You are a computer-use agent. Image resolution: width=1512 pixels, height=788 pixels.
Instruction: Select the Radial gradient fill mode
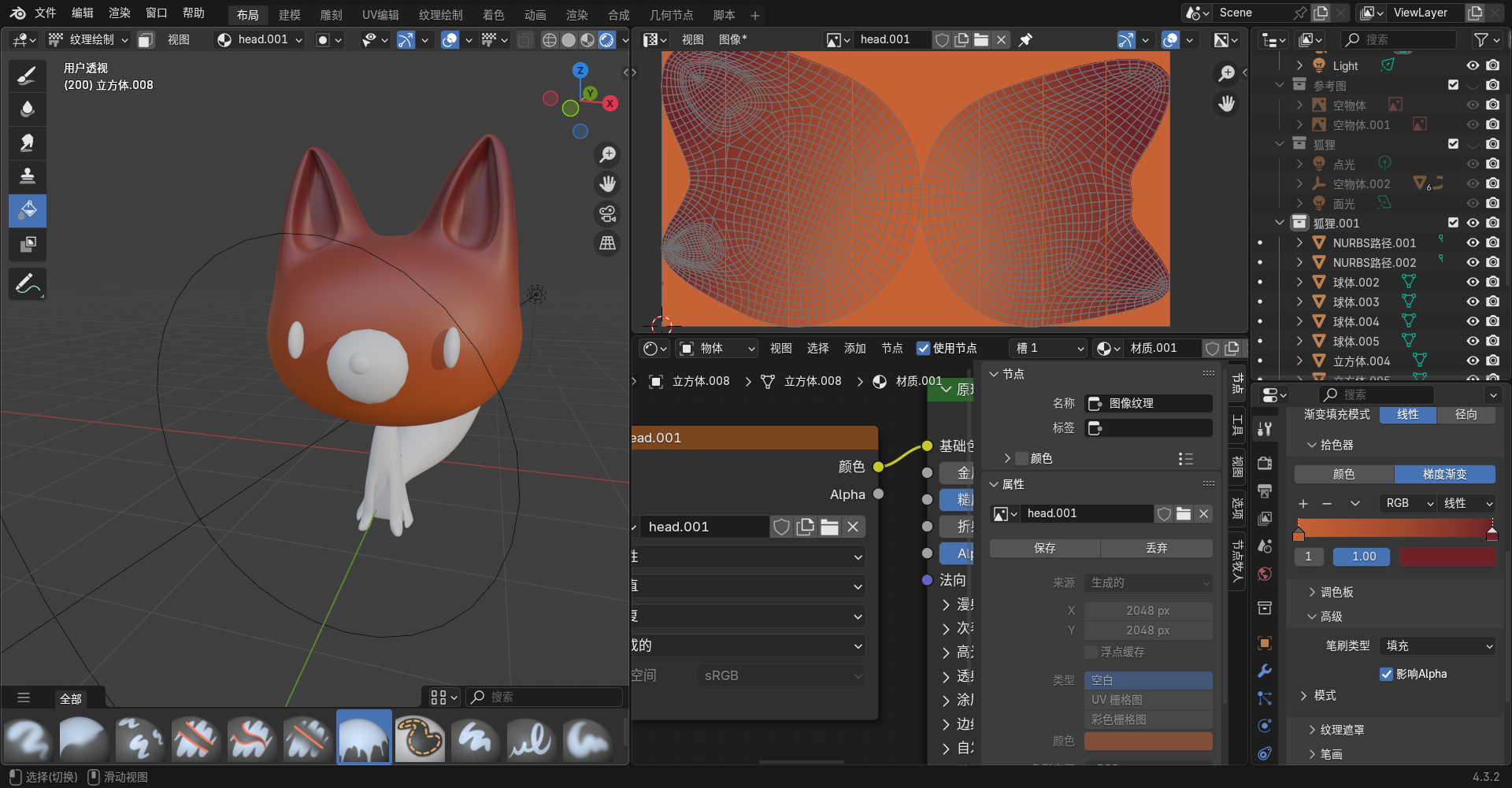pos(1466,414)
